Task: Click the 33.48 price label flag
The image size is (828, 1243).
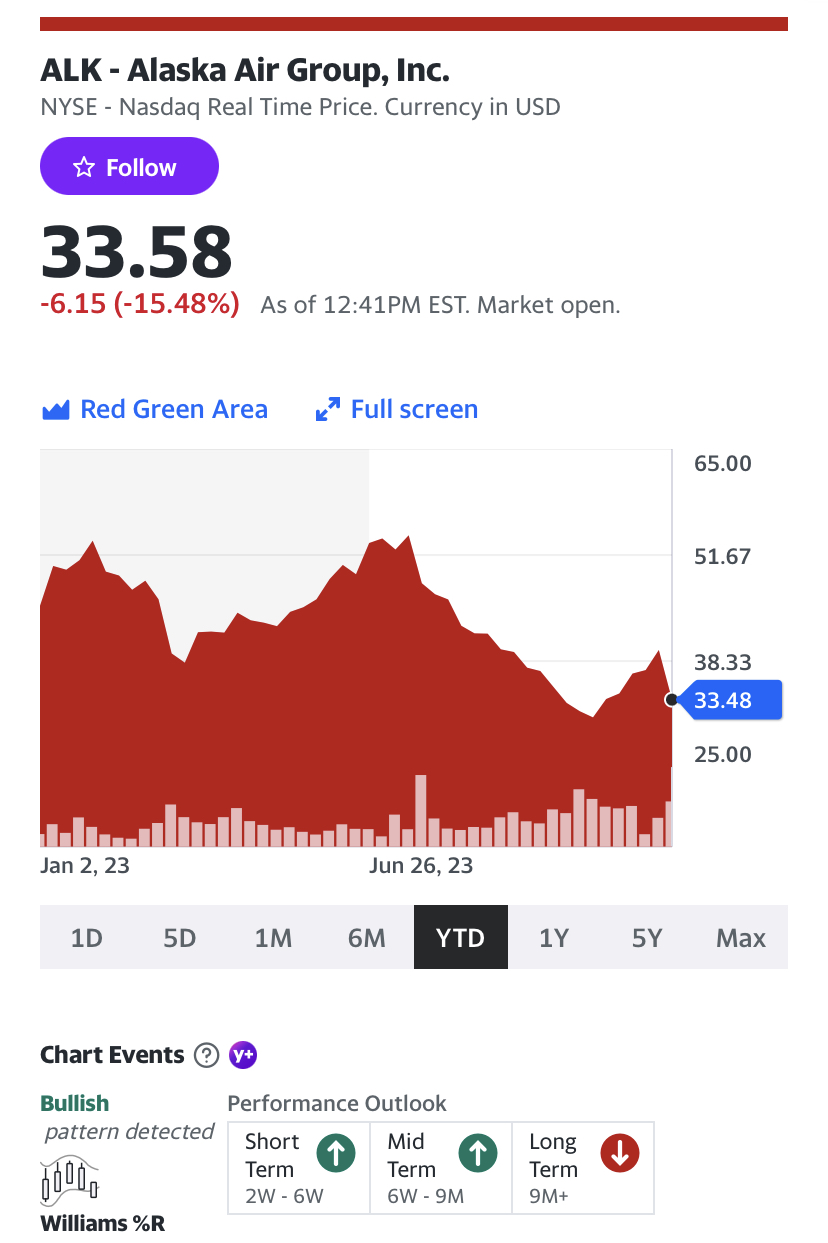Action: click(730, 700)
